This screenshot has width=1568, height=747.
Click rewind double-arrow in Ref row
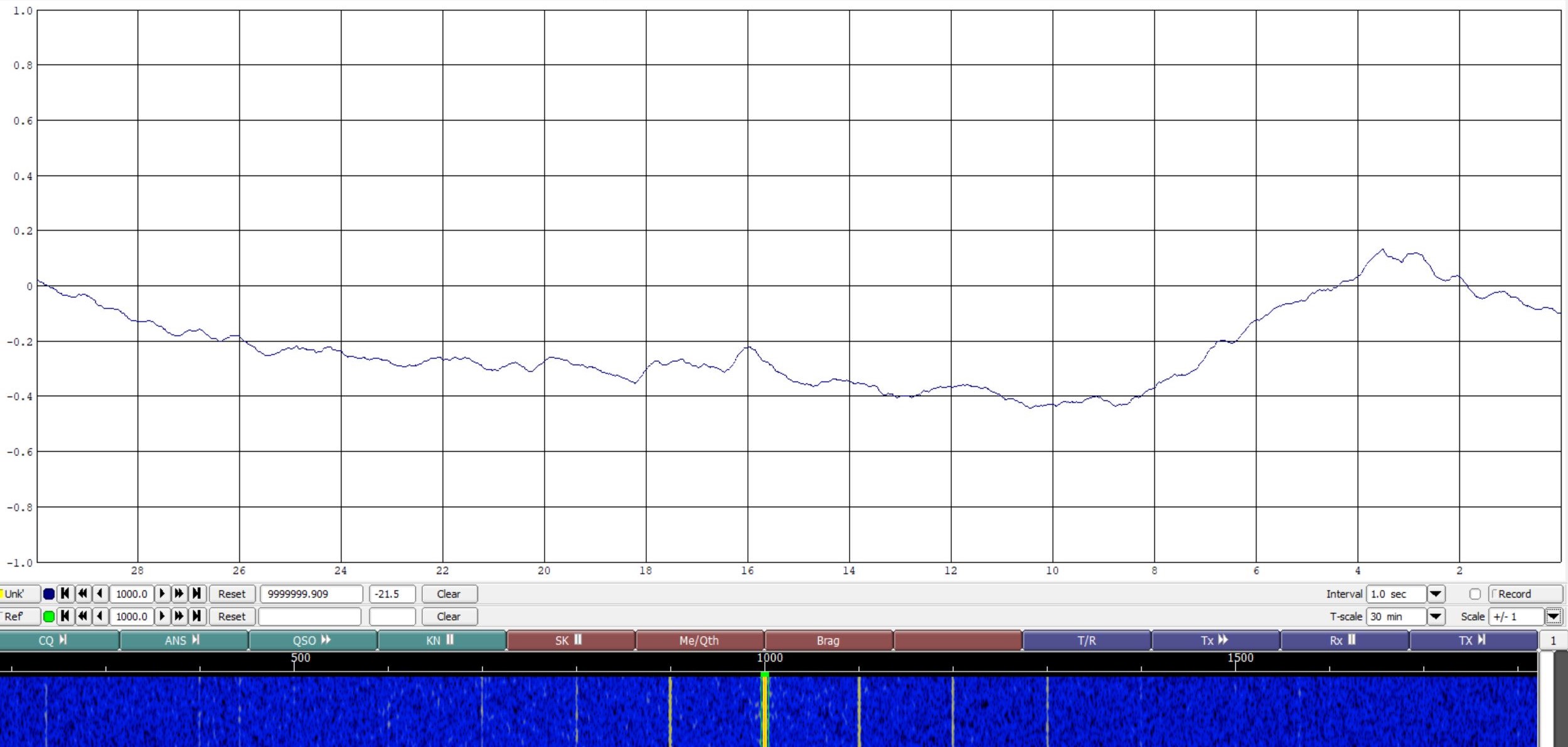tap(82, 616)
